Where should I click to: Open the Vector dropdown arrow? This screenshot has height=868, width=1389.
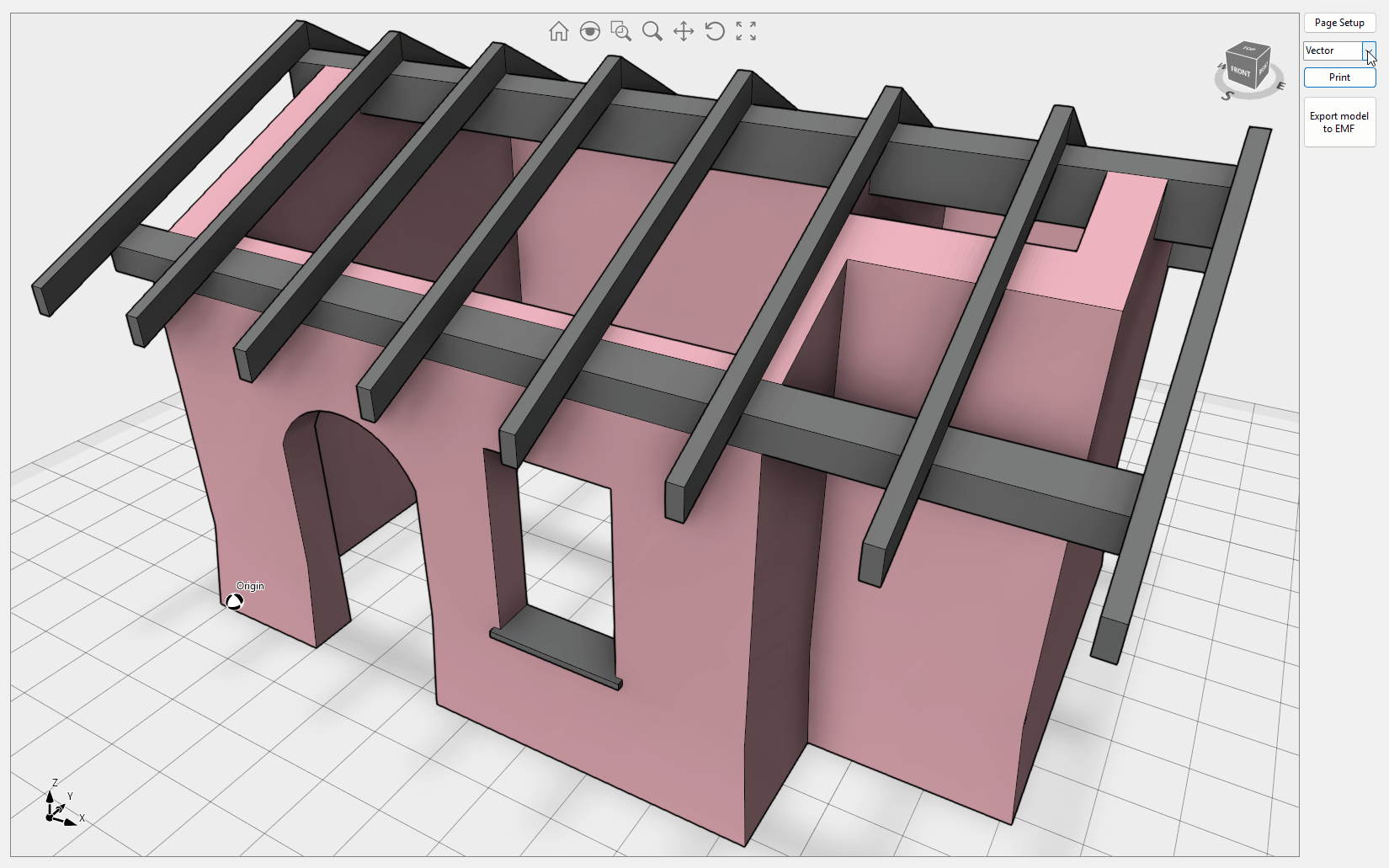(x=1369, y=51)
